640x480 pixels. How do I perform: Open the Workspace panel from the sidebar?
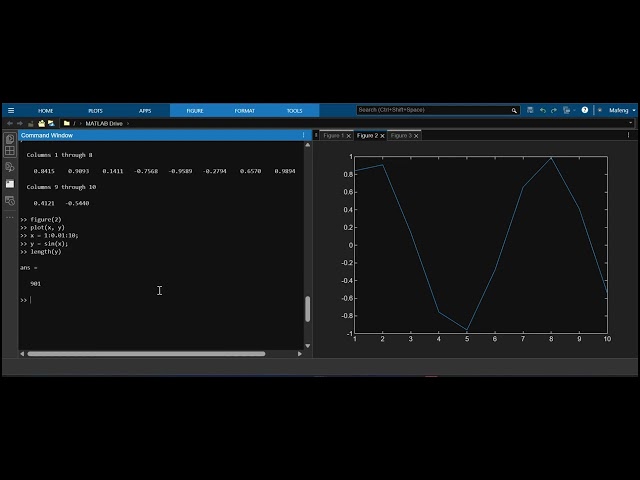click(10, 151)
